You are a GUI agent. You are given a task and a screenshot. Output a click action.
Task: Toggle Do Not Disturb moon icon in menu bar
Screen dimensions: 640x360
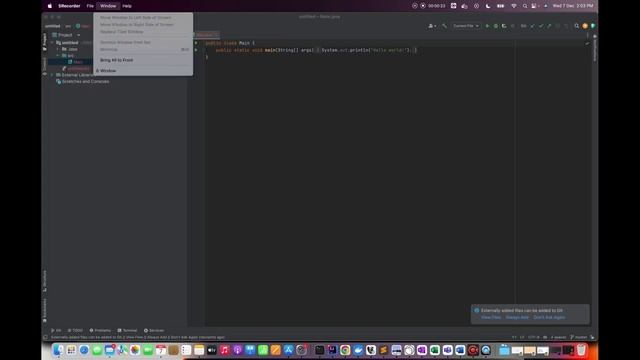[x=488, y=6]
